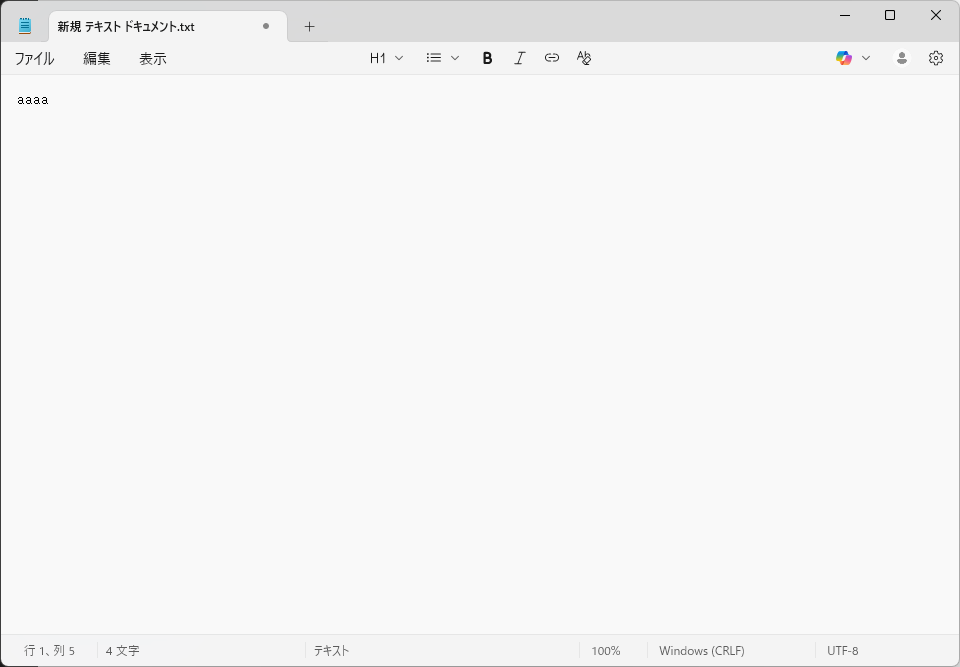This screenshot has width=960, height=667.
Task: Click the insert link icon
Action: coord(552,58)
